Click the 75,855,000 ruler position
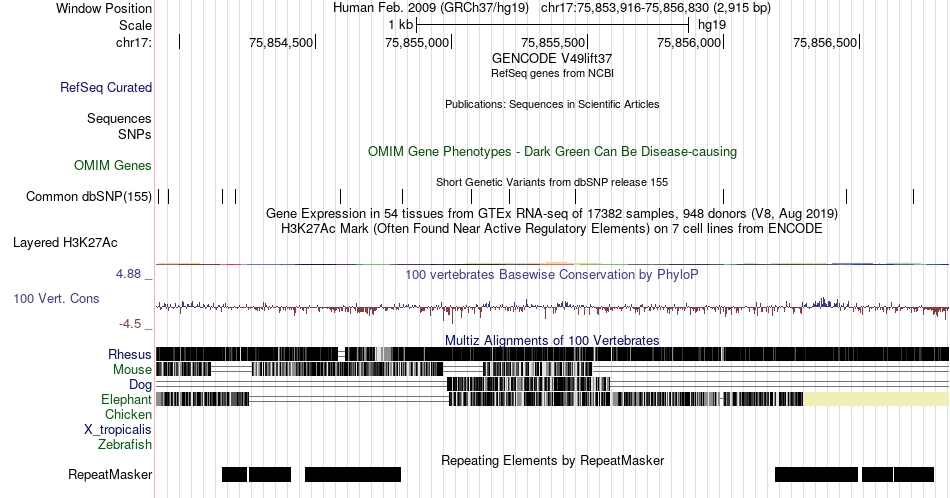Image resolution: width=950 pixels, height=498 pixels. click(417, 42)
